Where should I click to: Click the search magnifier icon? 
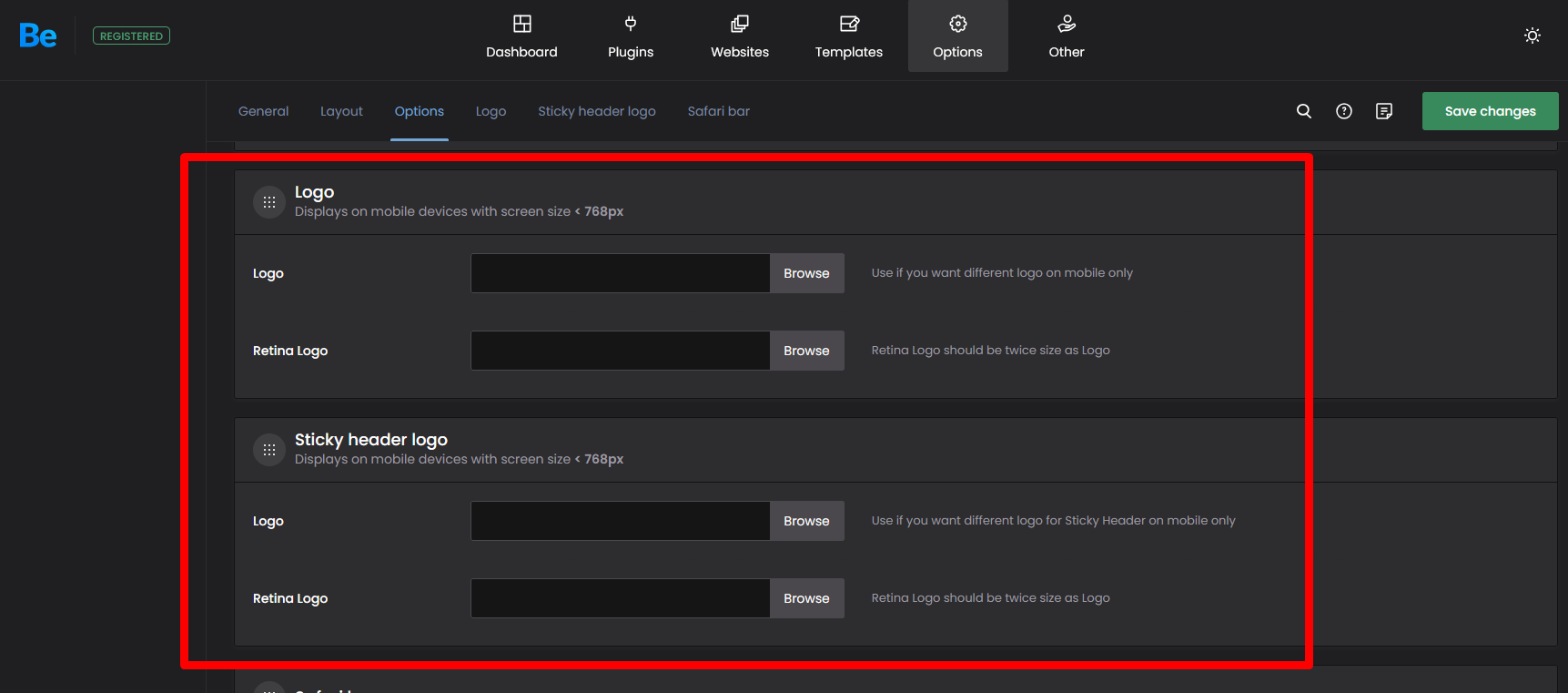pyautogui.click(x=1304, y=111)
